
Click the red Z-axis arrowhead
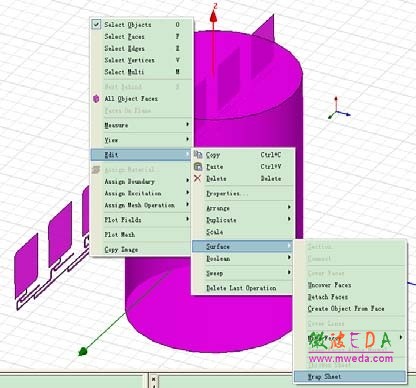[214, 15]
